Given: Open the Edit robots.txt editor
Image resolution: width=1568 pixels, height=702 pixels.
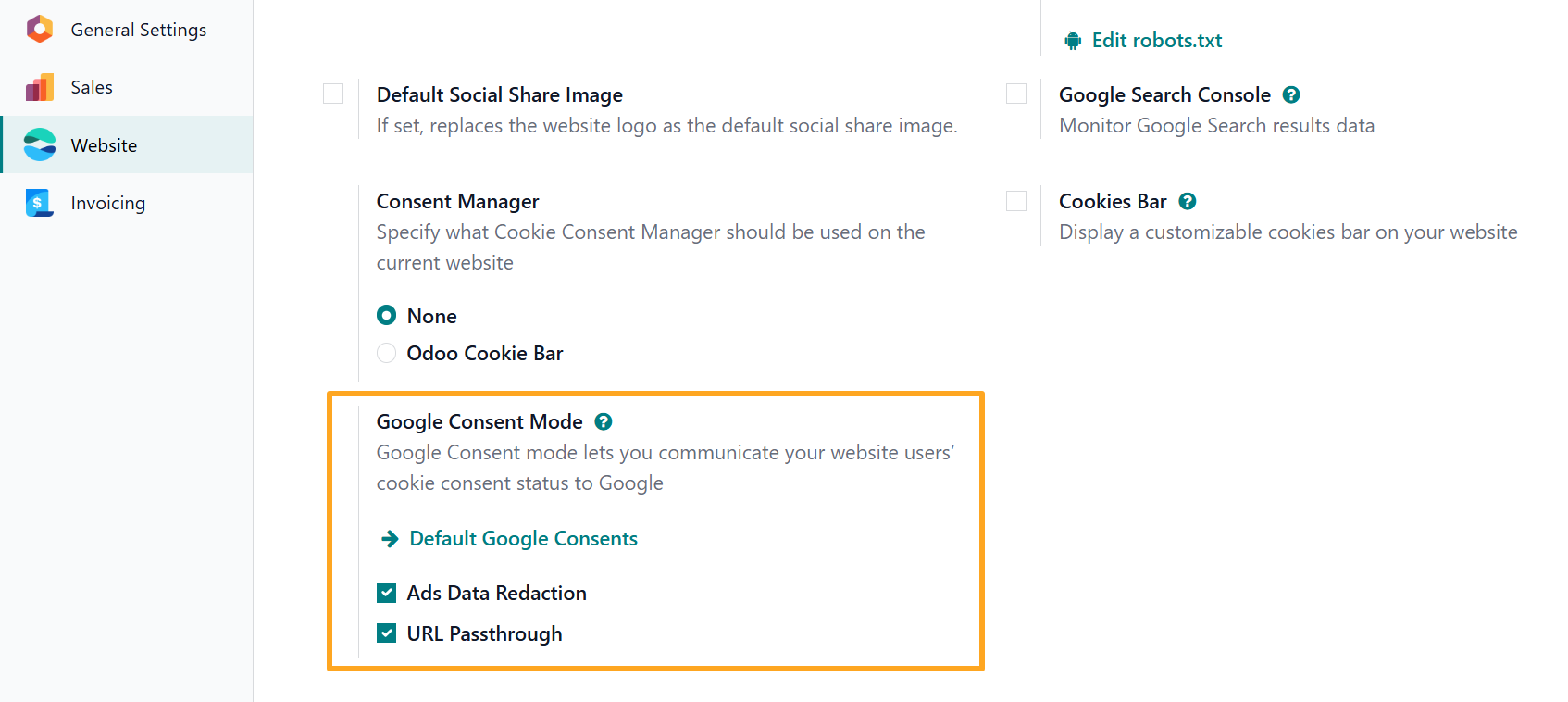Looking at the screenshot, I should point(1156,40).
